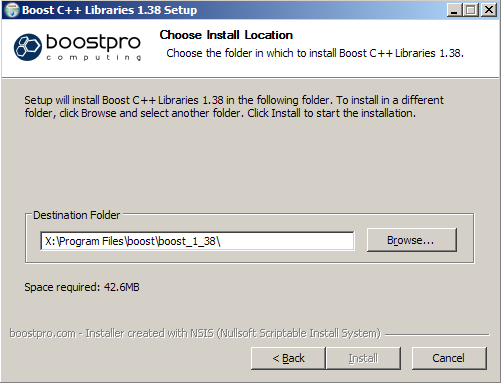Click the boostpro computing logo

pos(77,47)
